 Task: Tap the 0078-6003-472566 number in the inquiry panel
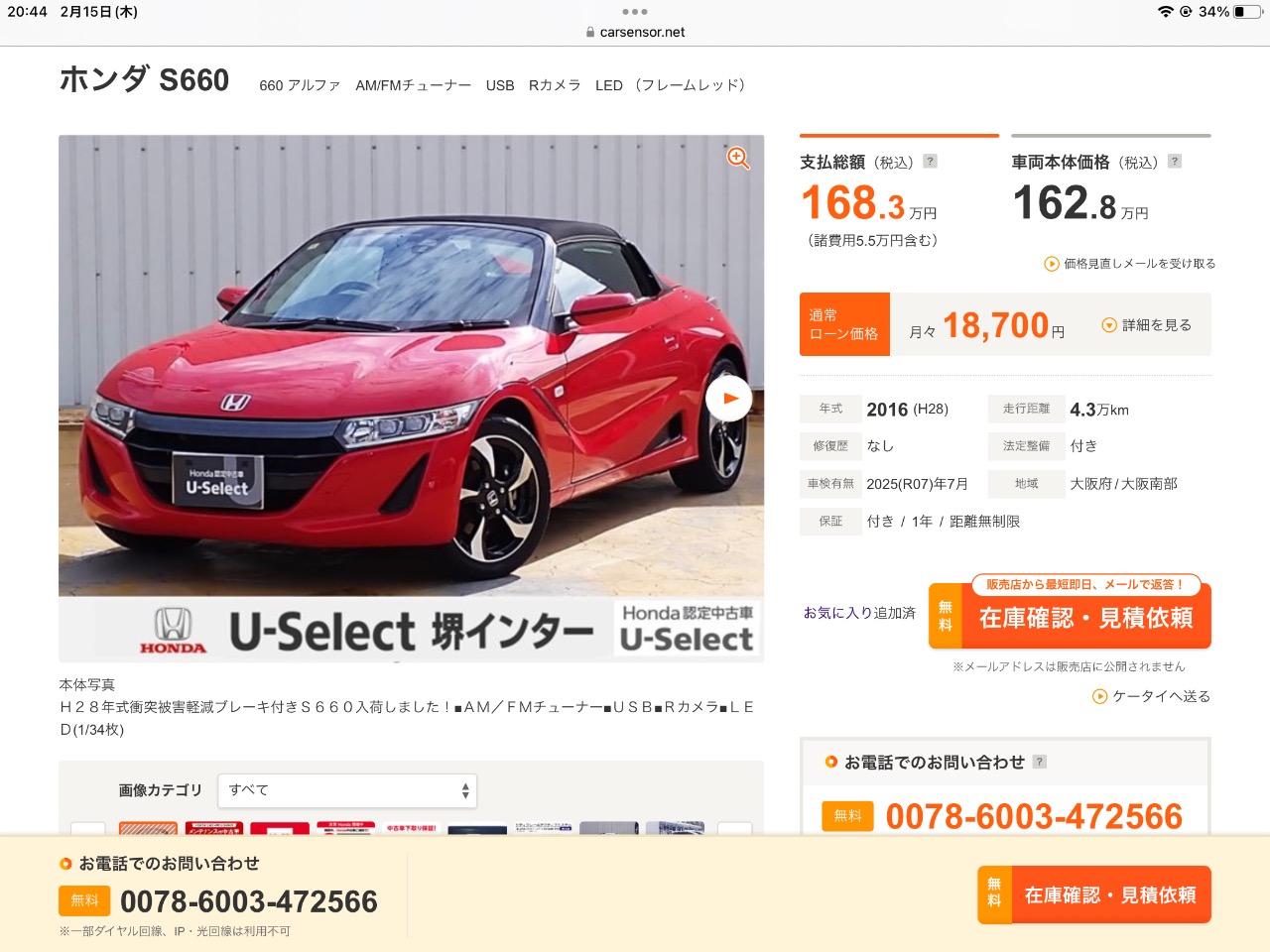(x=1034, y=816)
